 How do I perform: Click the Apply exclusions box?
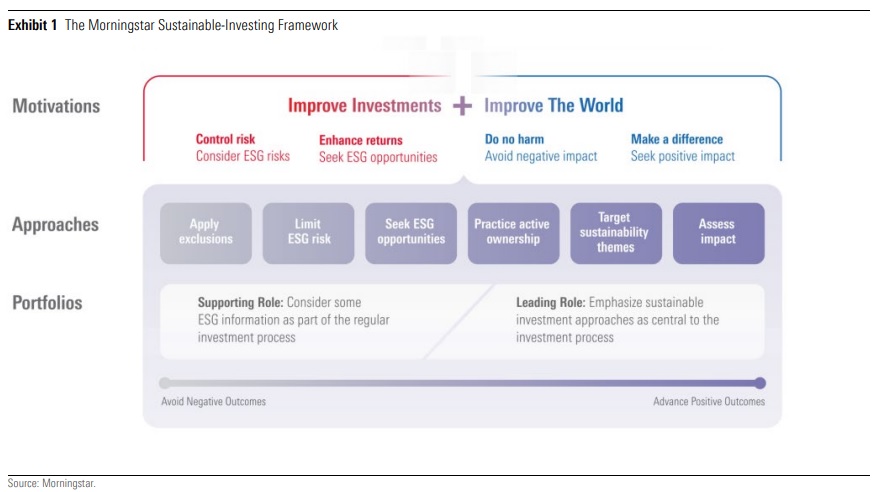(205, 232)
